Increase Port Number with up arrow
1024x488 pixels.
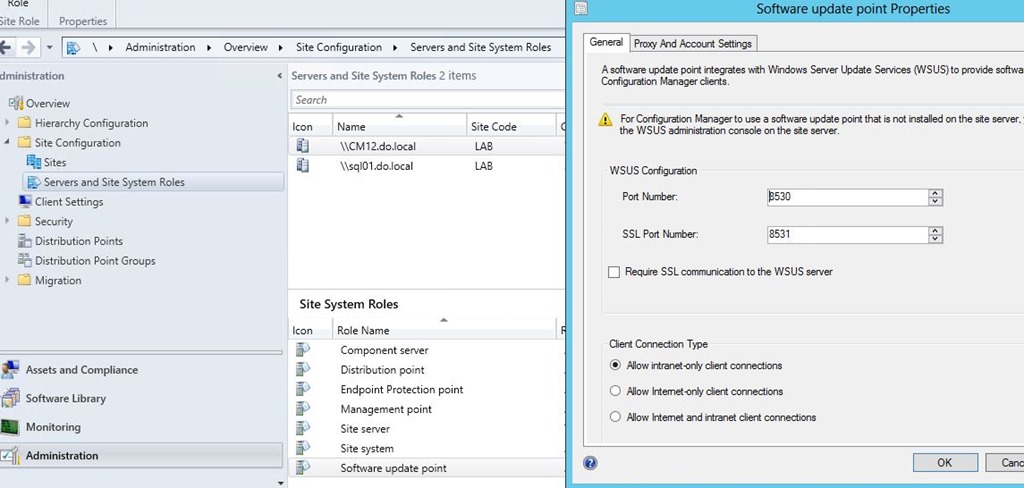936,193
